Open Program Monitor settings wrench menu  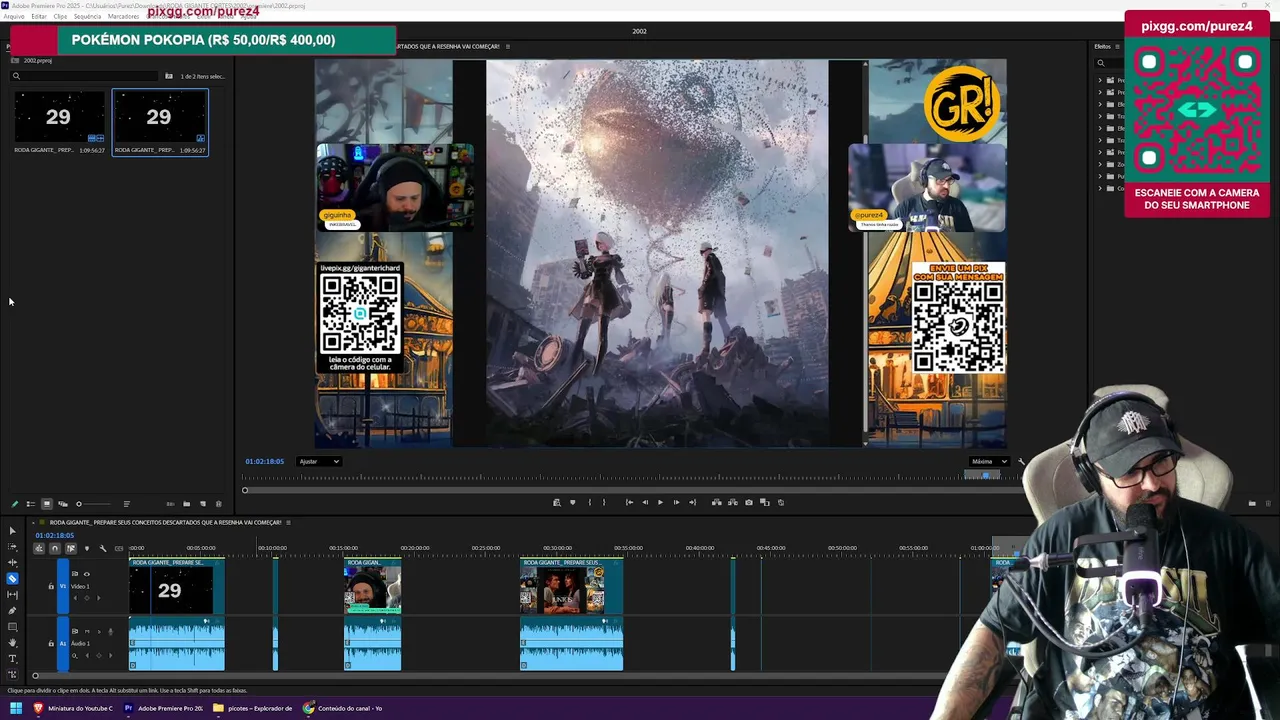click(1021, 461)
